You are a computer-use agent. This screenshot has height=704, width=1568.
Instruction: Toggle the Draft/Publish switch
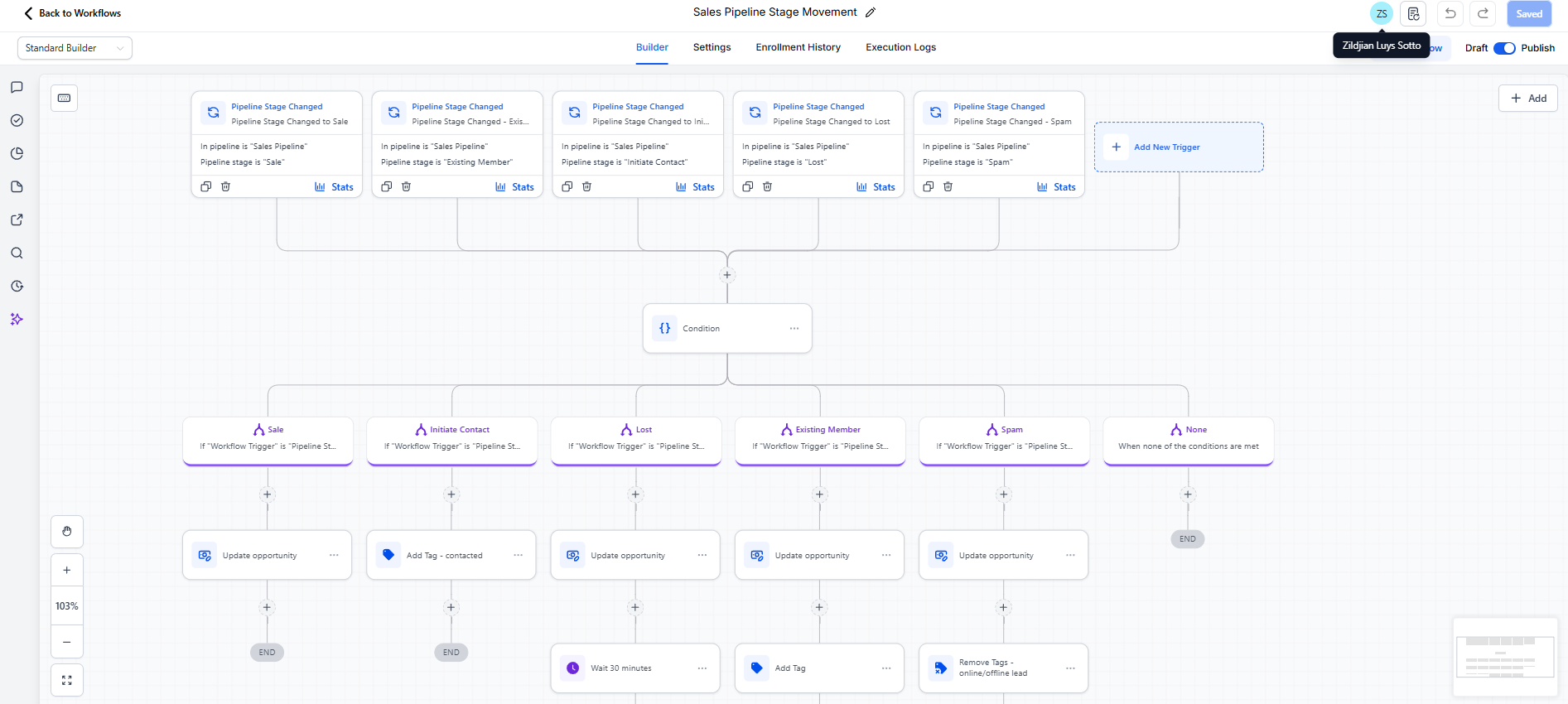coord(1504,48)
